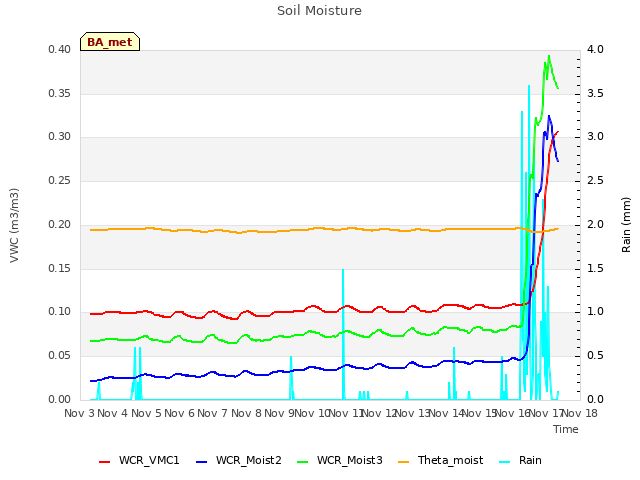Click the green WCR_Moist3 peak near 0.39
640x480 pixels.
pyautogui.click(x=549, y=56)
